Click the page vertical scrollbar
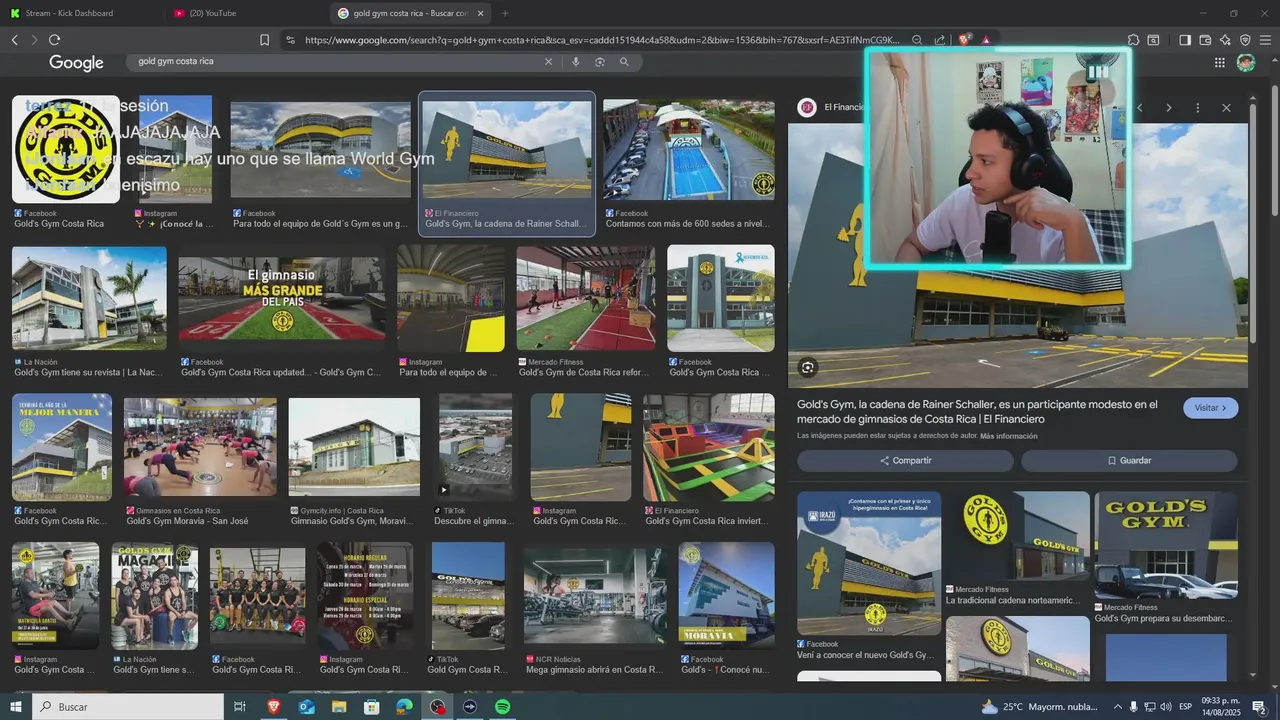The width and height of the screenshot is (1280, 720). tap(1274, 150)
